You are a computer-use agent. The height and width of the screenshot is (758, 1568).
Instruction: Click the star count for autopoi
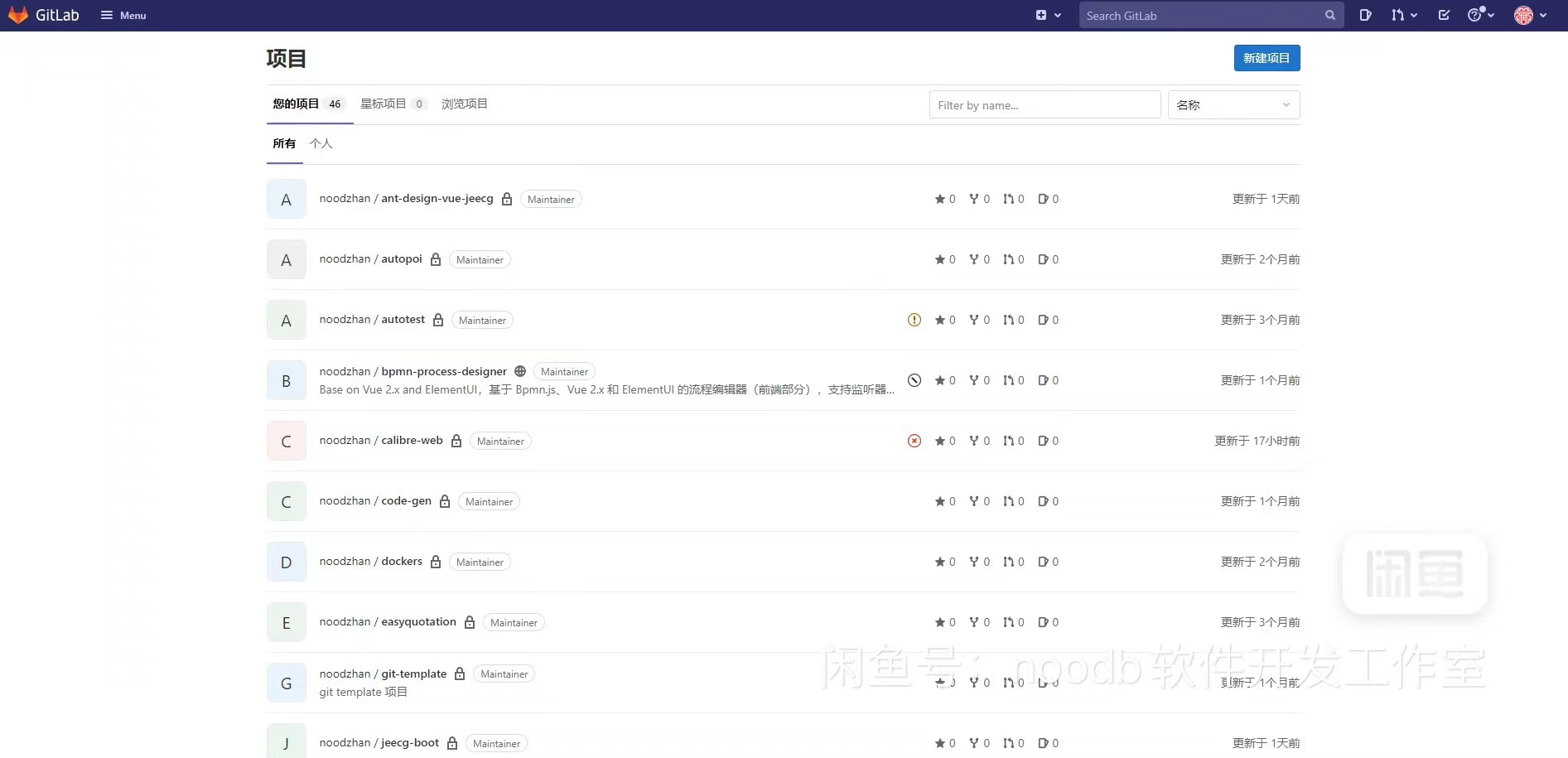[945, 259]
